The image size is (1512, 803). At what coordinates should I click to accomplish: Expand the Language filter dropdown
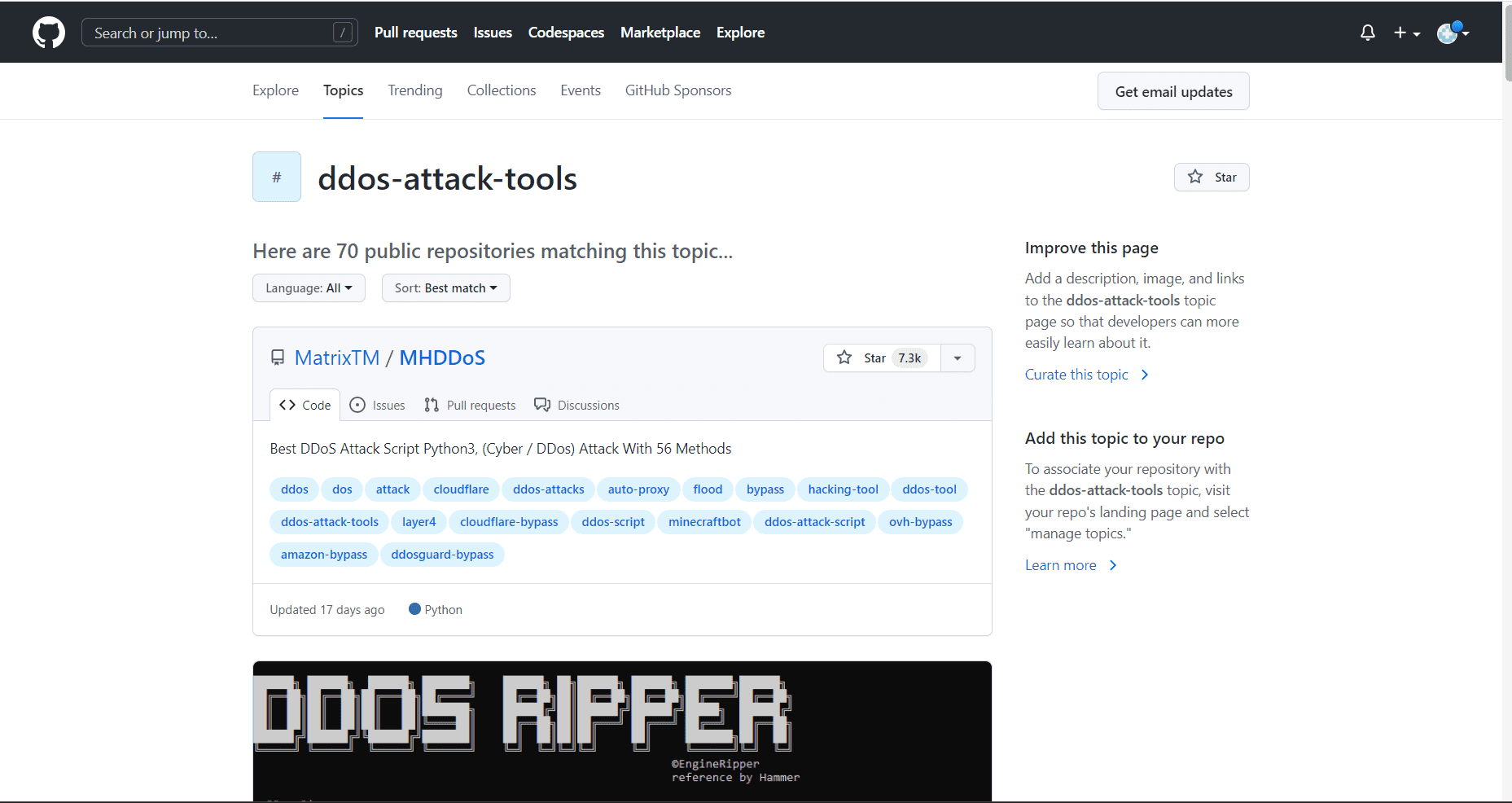309,288
